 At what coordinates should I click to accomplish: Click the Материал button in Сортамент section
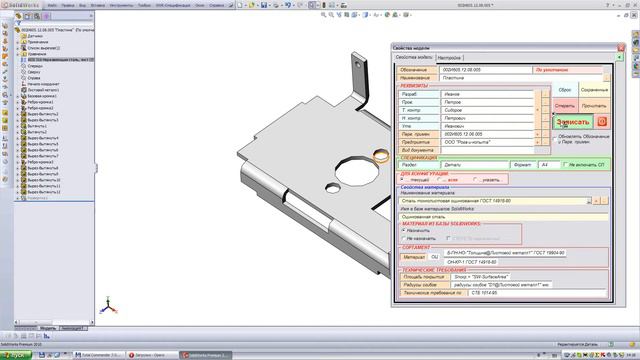(413, 257)
